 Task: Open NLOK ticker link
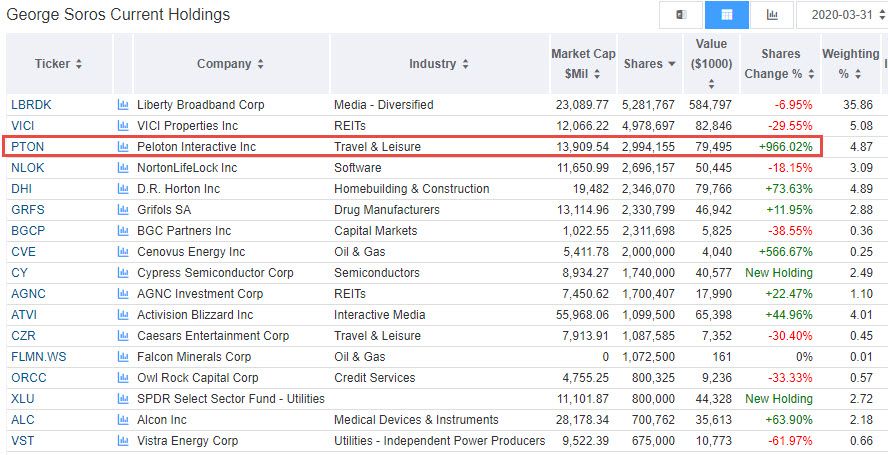coord(27,168)
